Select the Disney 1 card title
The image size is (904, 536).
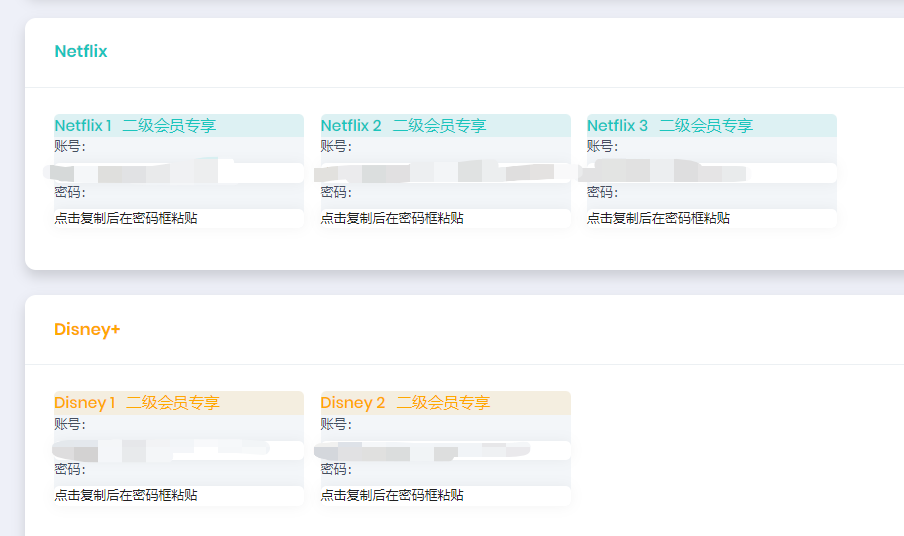click(137, 403)
